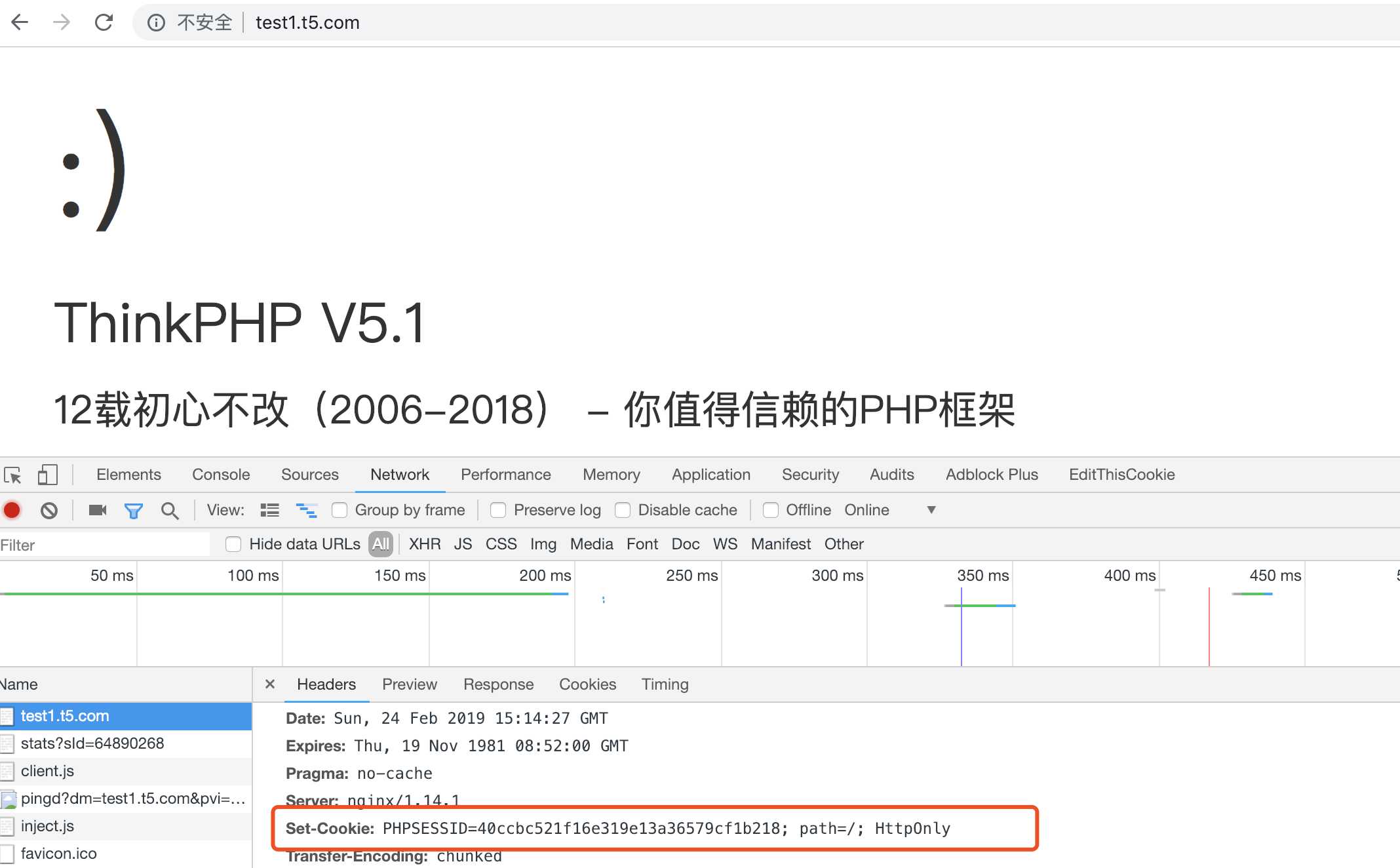Open network search with magnifier icon
1400x868 pixels.
click(170, 511)
